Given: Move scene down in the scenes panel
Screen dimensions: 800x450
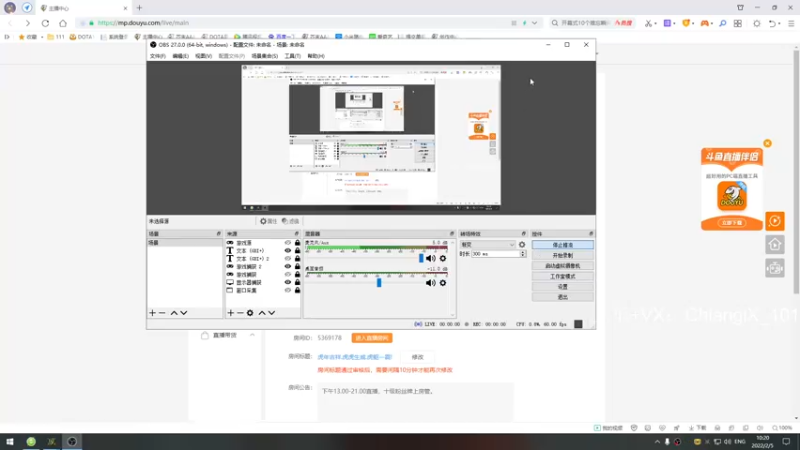Looking at the screenshot, I should [184, 313].
